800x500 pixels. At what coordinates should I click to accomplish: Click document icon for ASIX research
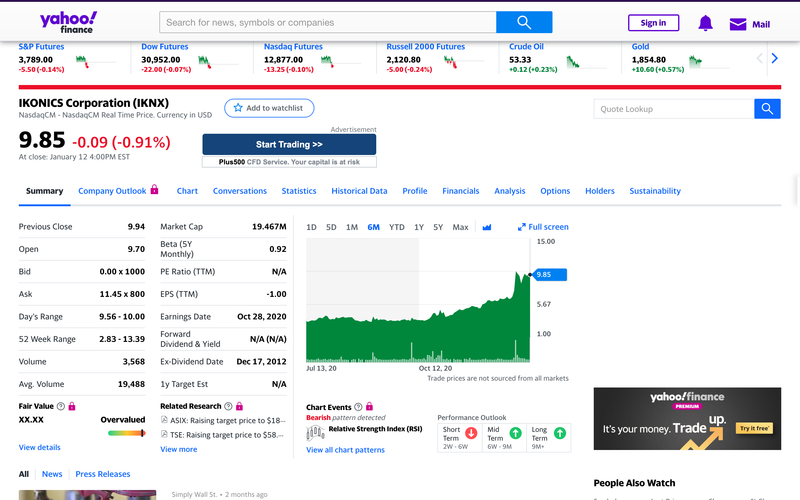pyautogui.click(x=164, y=420)
